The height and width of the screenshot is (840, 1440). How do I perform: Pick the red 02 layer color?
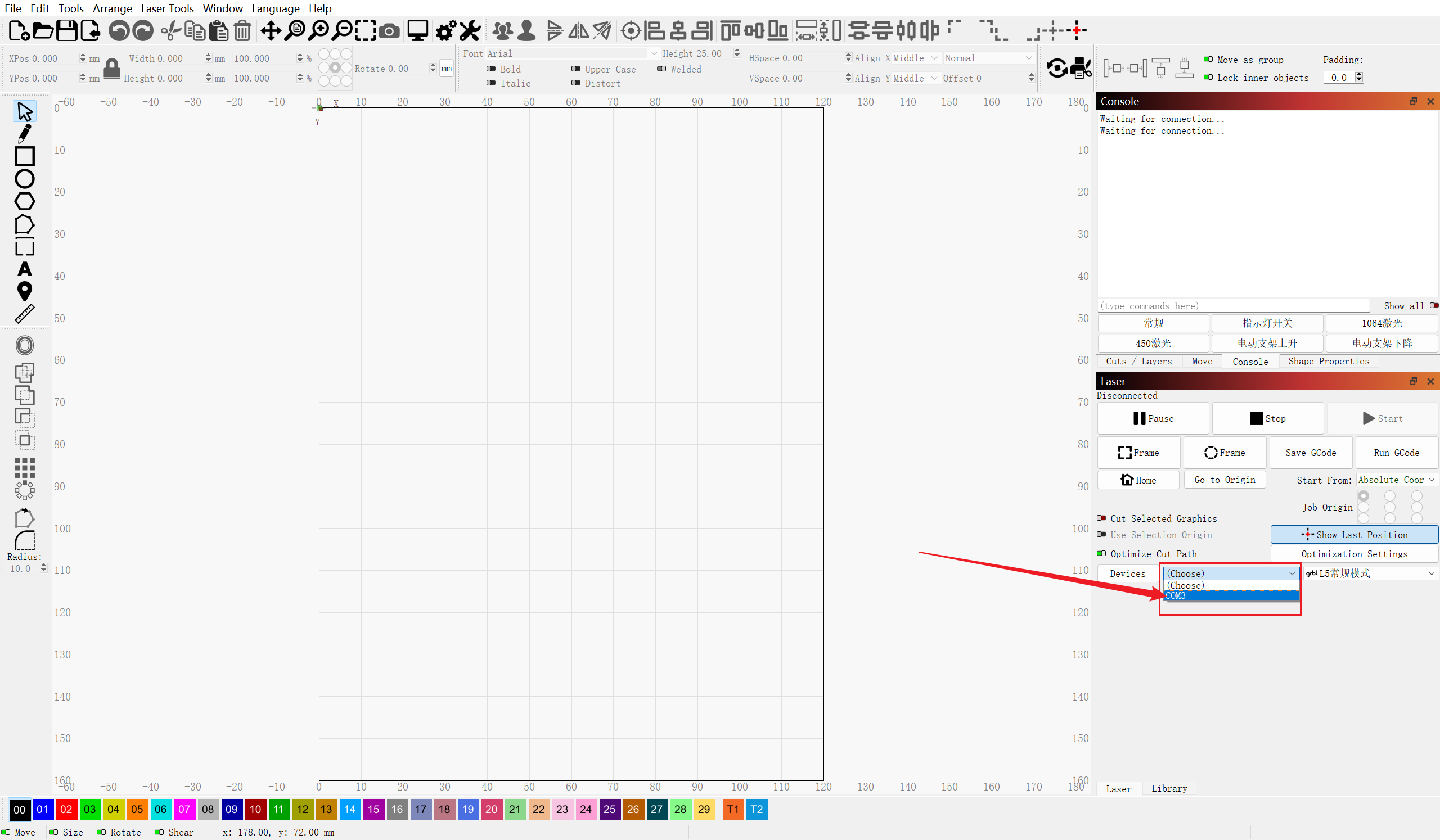(x=66, y=809)
